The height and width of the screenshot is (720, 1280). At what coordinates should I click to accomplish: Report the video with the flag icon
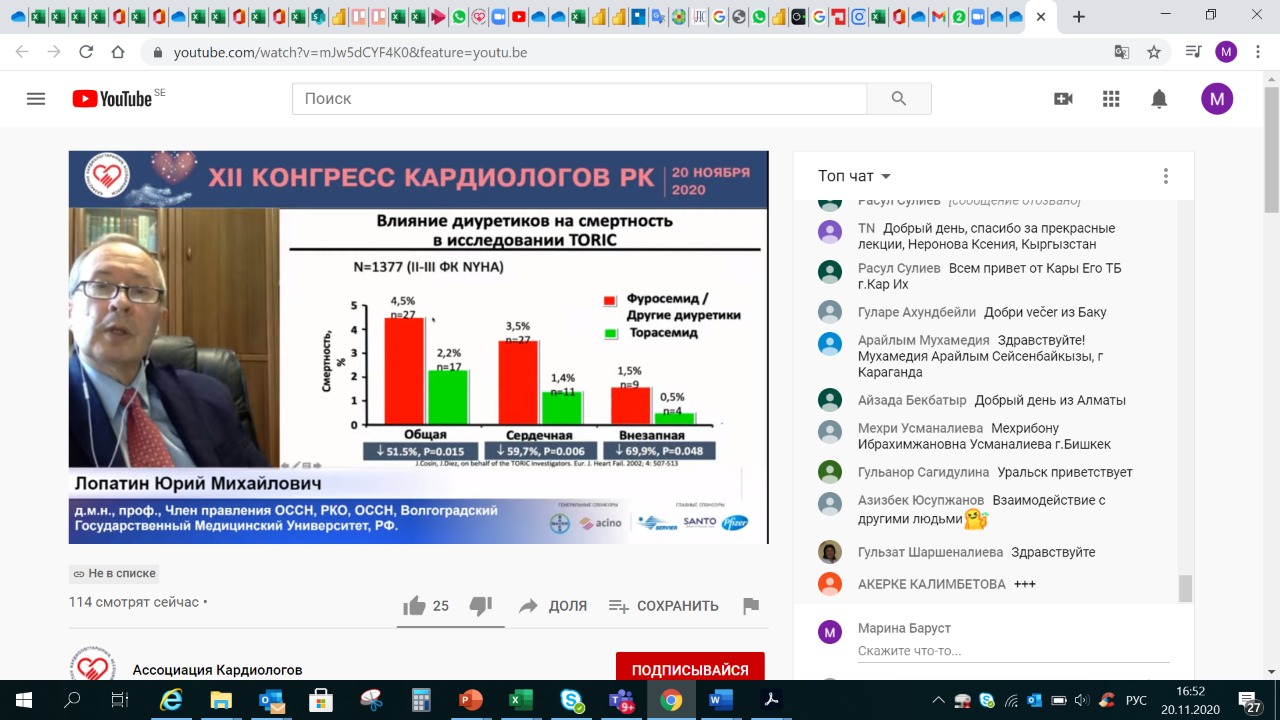(x=751, y=606)
